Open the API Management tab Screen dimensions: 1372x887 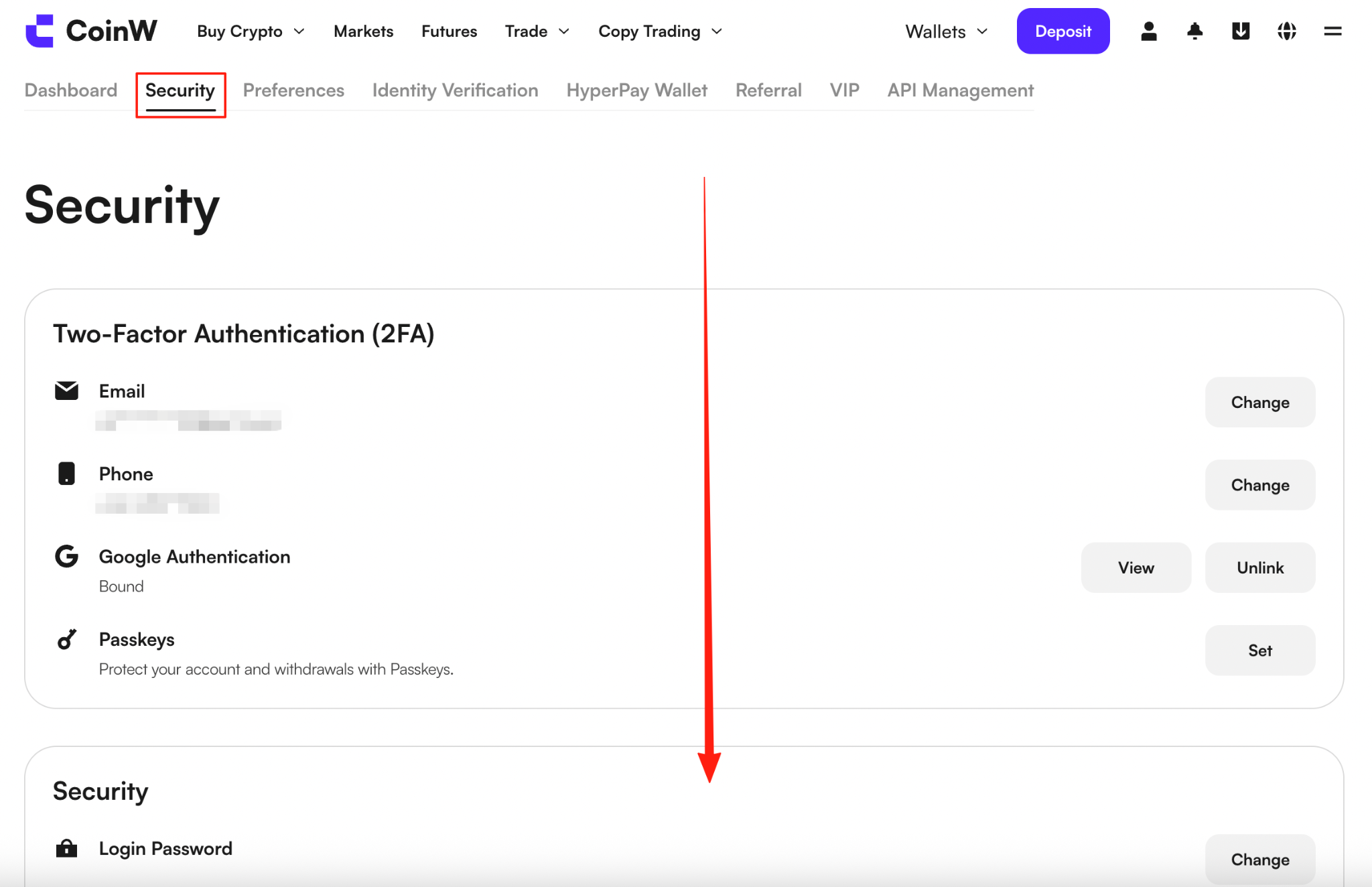(x=960, y=90)
